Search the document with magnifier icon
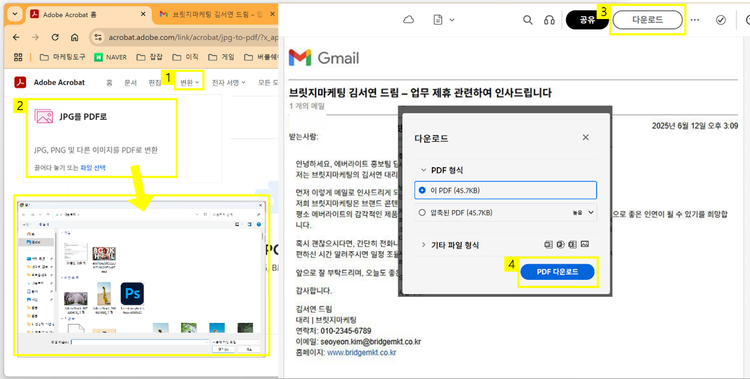 click(x=528, y=20)
